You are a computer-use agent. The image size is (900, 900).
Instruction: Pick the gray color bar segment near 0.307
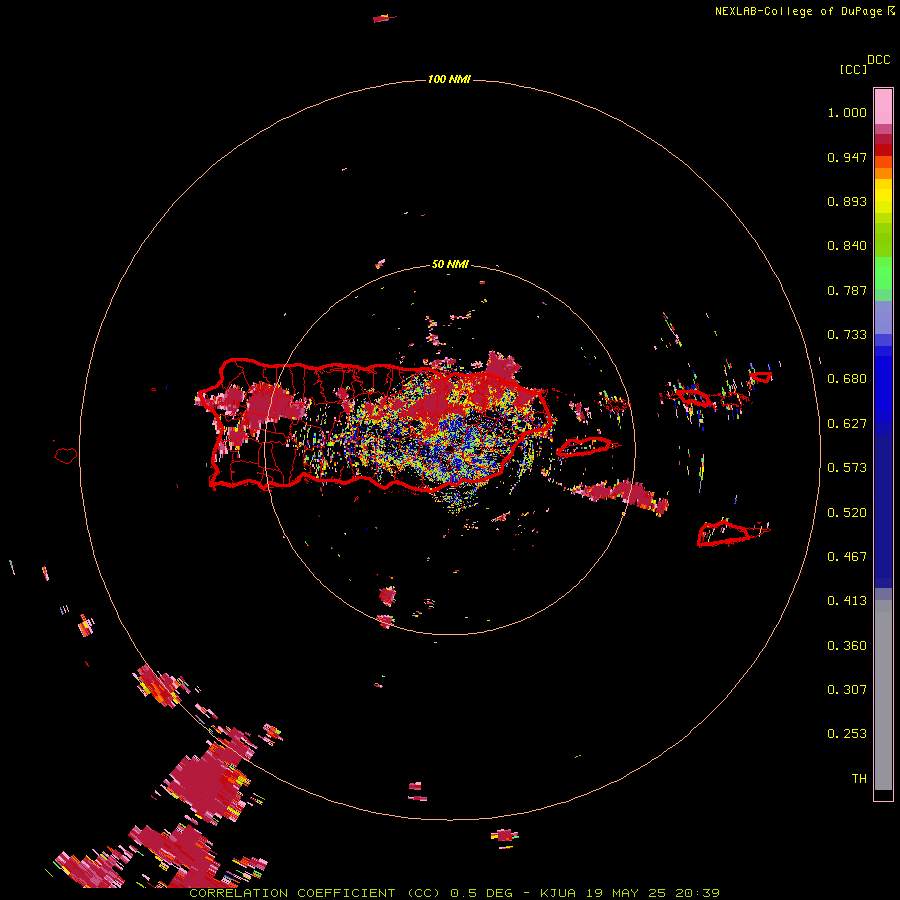click(x=883, y=695)
